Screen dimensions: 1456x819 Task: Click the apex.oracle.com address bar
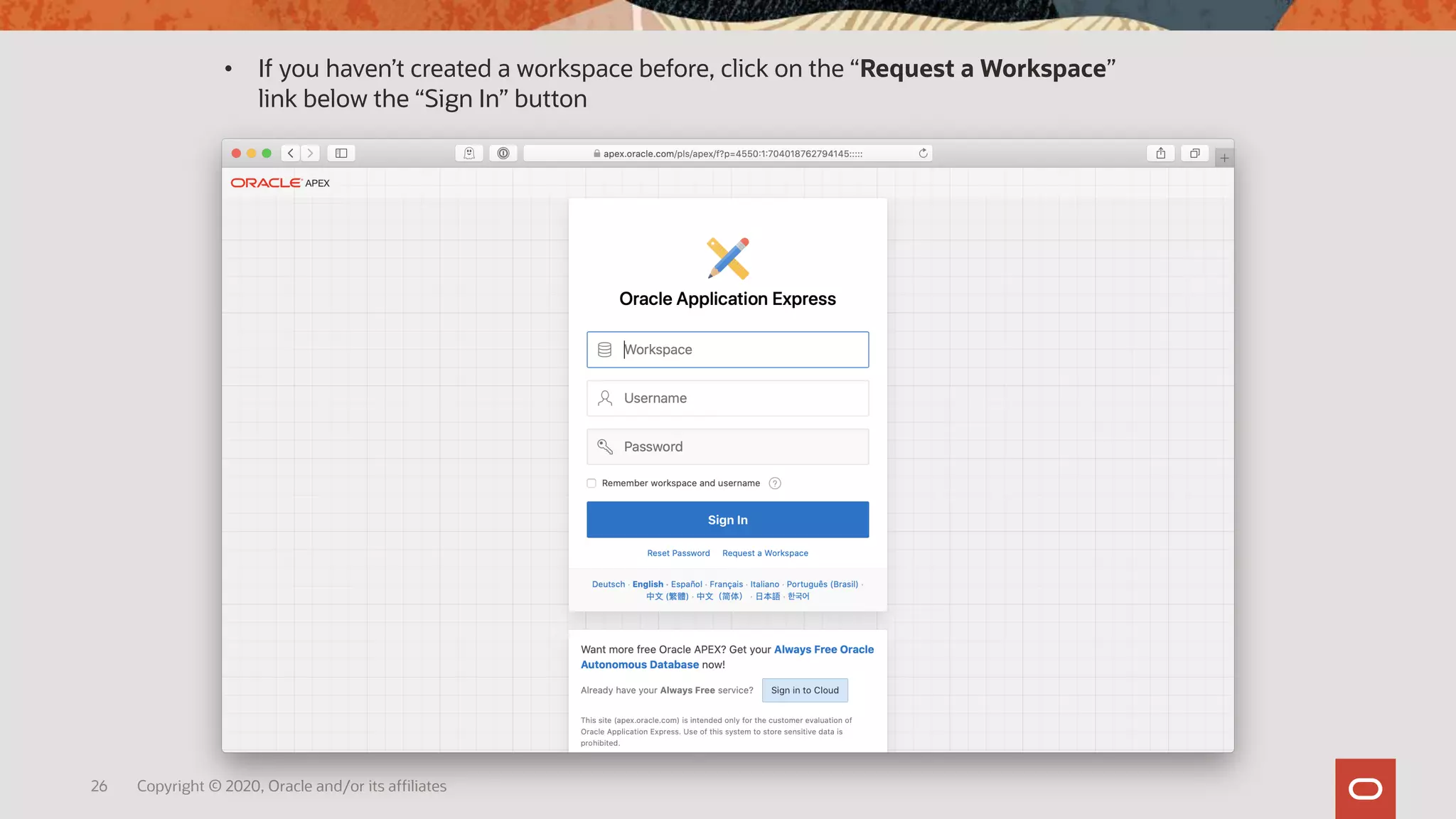click(727, 154)
